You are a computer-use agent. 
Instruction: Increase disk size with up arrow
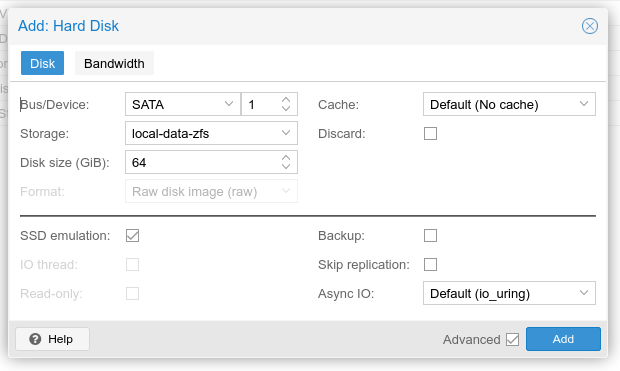coord(286,157)
